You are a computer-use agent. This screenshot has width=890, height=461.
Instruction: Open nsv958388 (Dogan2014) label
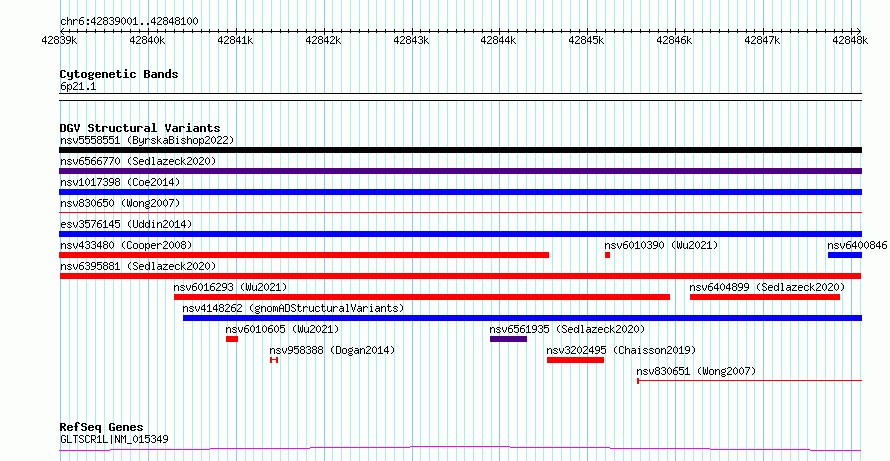332,350
